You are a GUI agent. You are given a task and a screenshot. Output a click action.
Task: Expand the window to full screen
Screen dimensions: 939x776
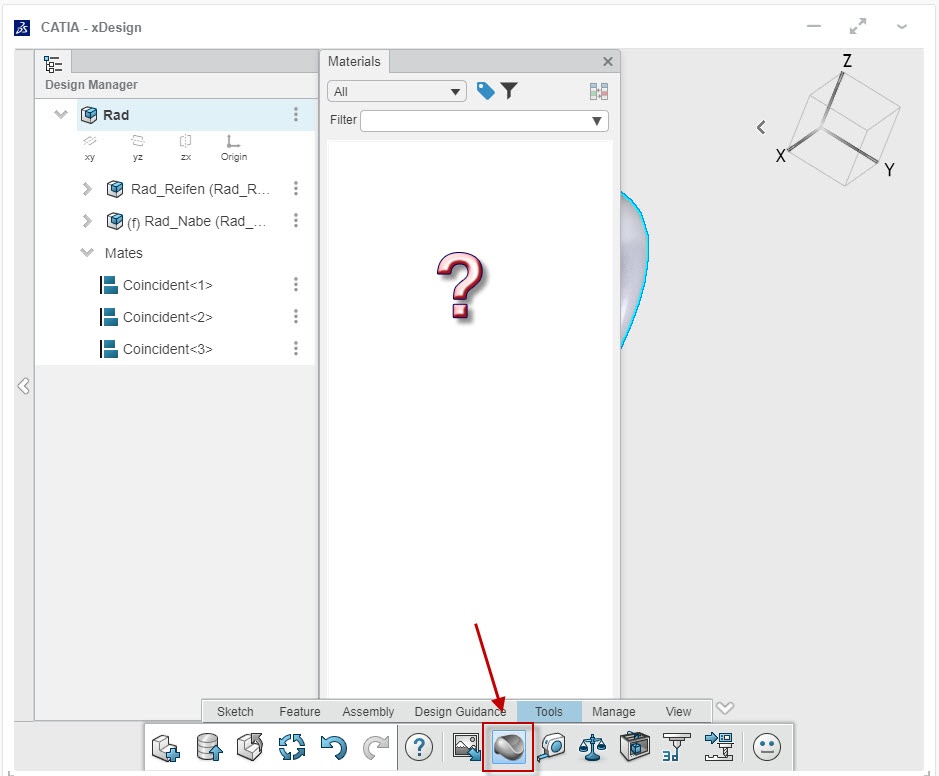[x=858, y=26]
